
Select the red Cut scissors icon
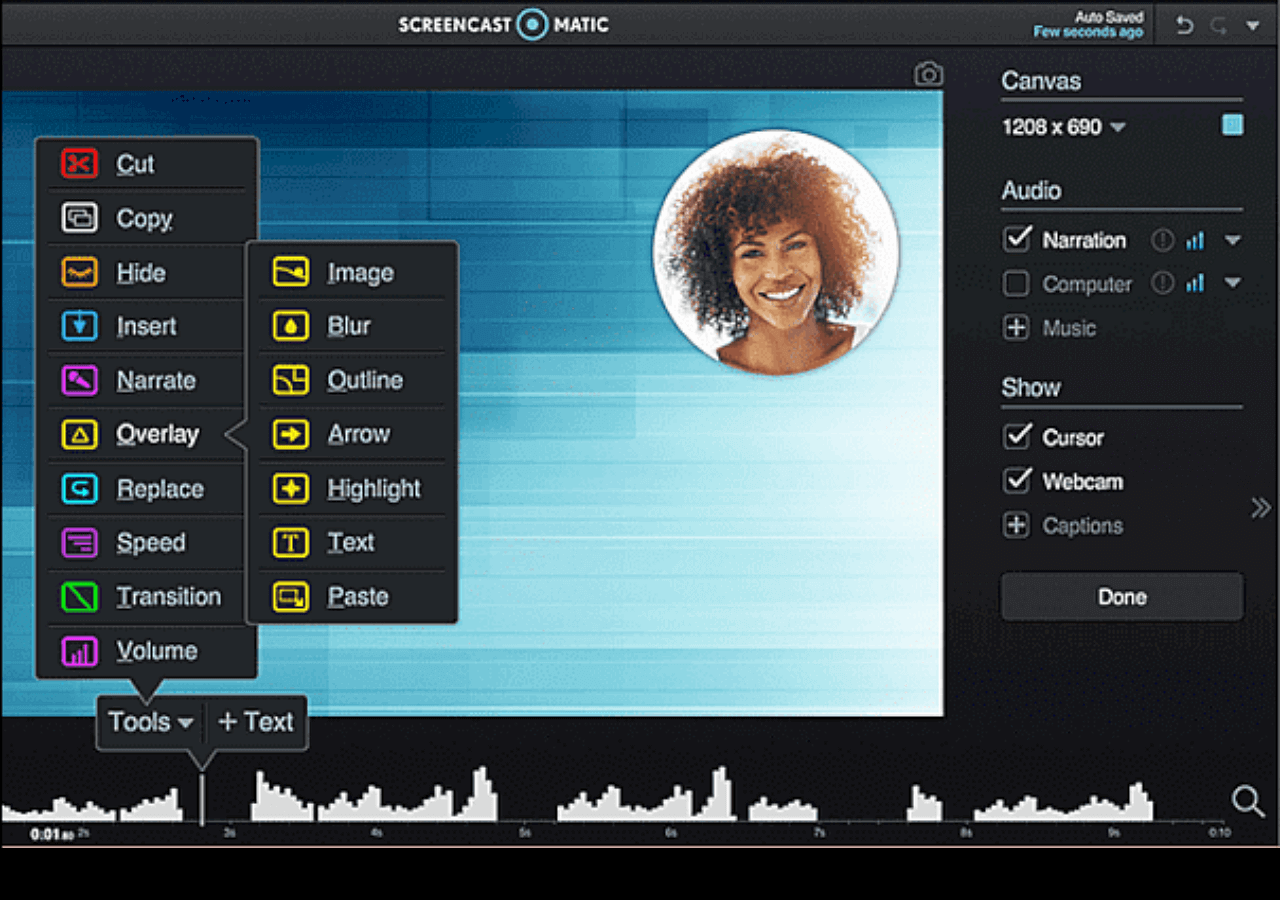[80, 164]
